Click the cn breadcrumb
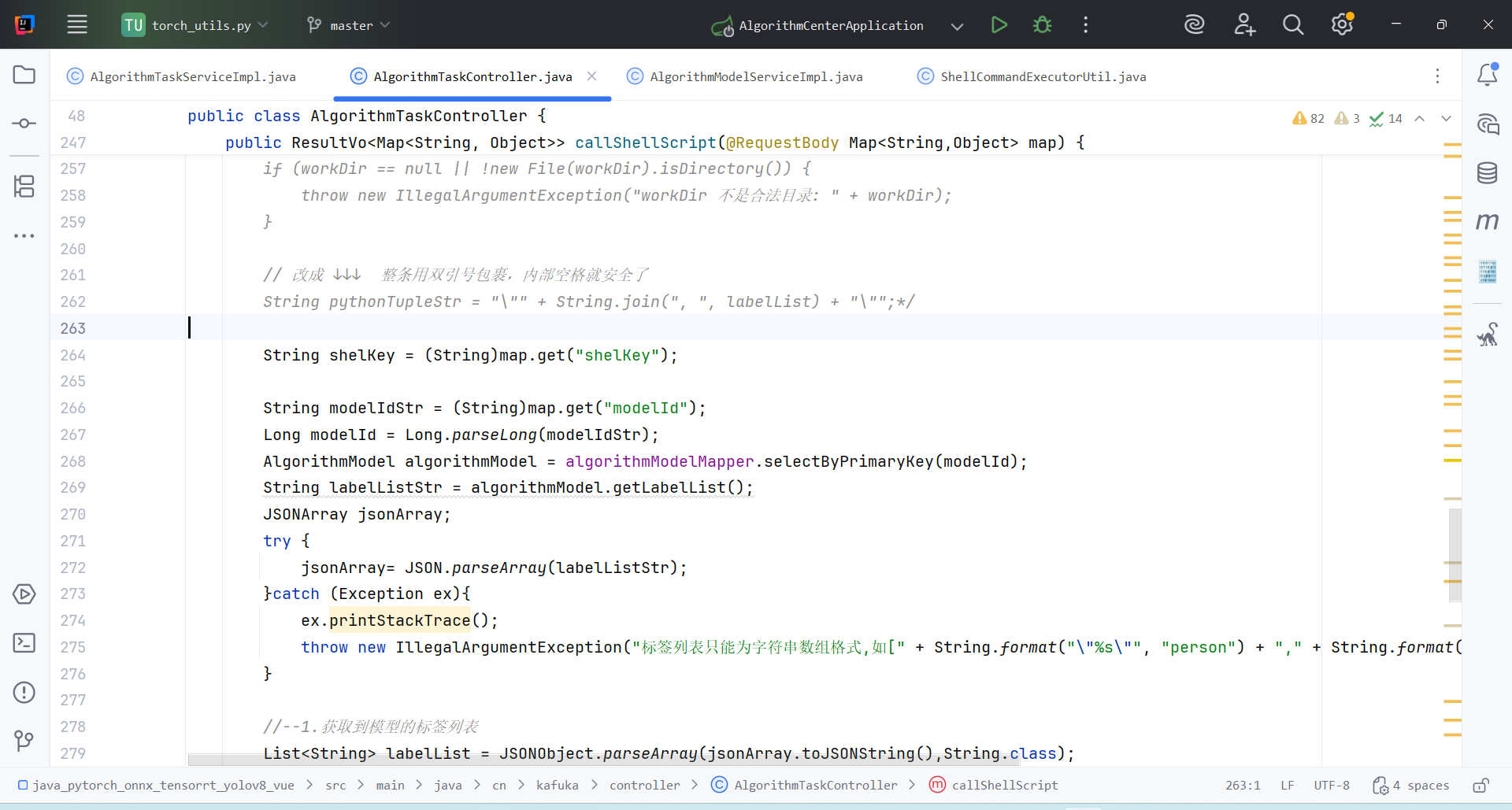Image resolution: width=1512 pixels, height=810 pixels. pos(499,785)
